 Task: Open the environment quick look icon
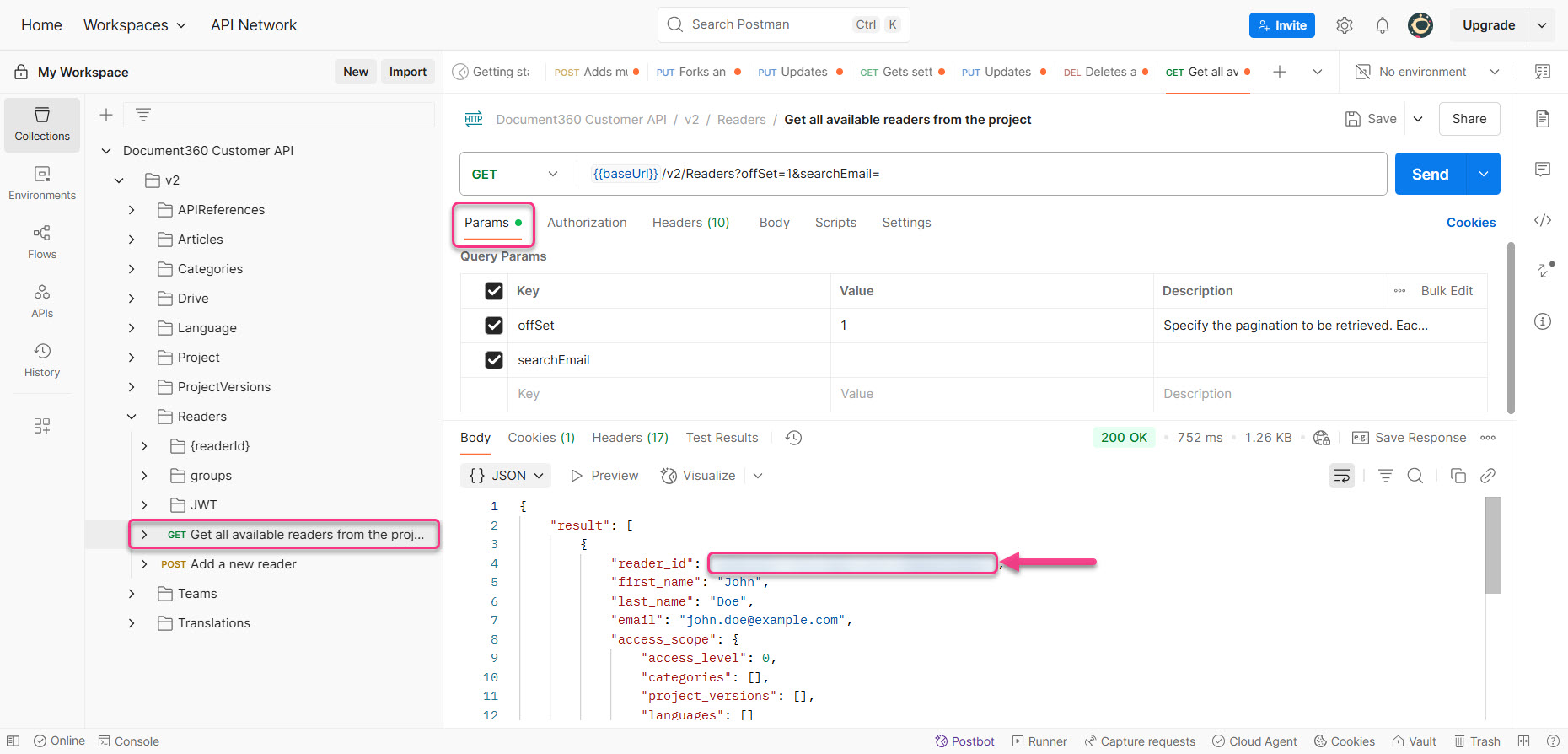(x=1543, y=72)
